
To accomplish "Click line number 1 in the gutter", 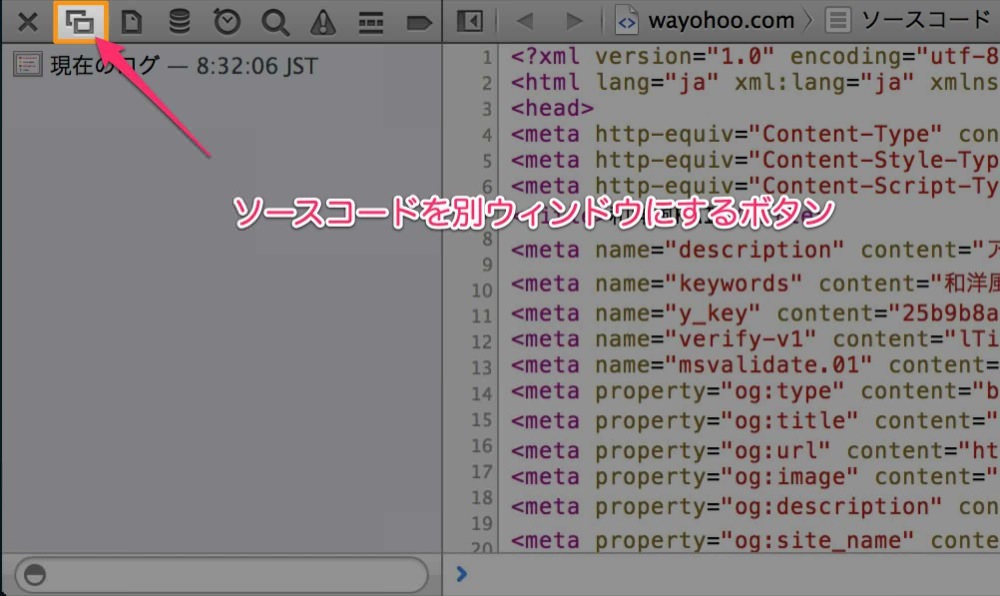I will 487,57.
